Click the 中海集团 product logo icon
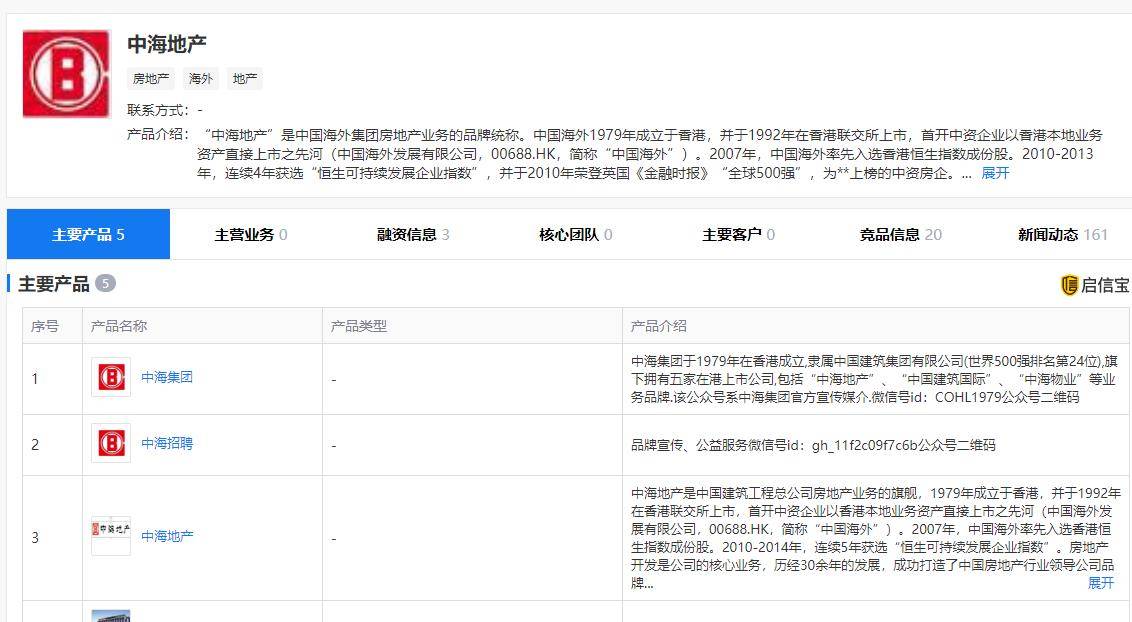 click(x=110, y=377)
